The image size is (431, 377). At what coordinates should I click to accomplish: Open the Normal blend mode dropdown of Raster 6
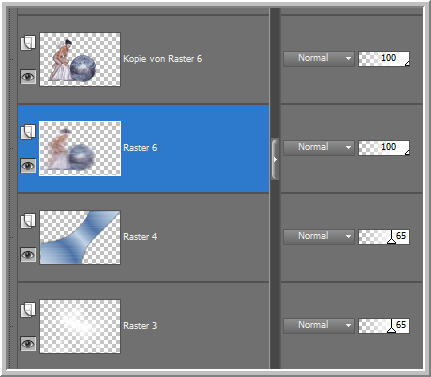click(x=319, y=147)
